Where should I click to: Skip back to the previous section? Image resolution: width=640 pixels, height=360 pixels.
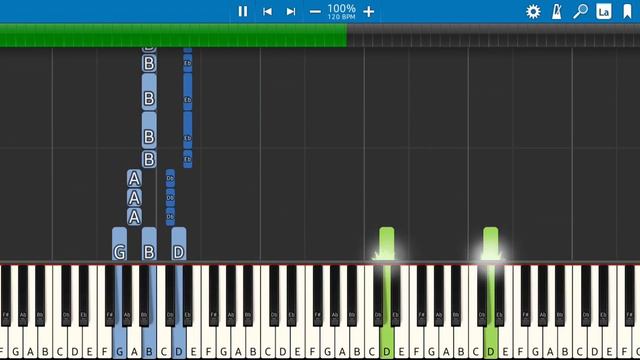267,11
